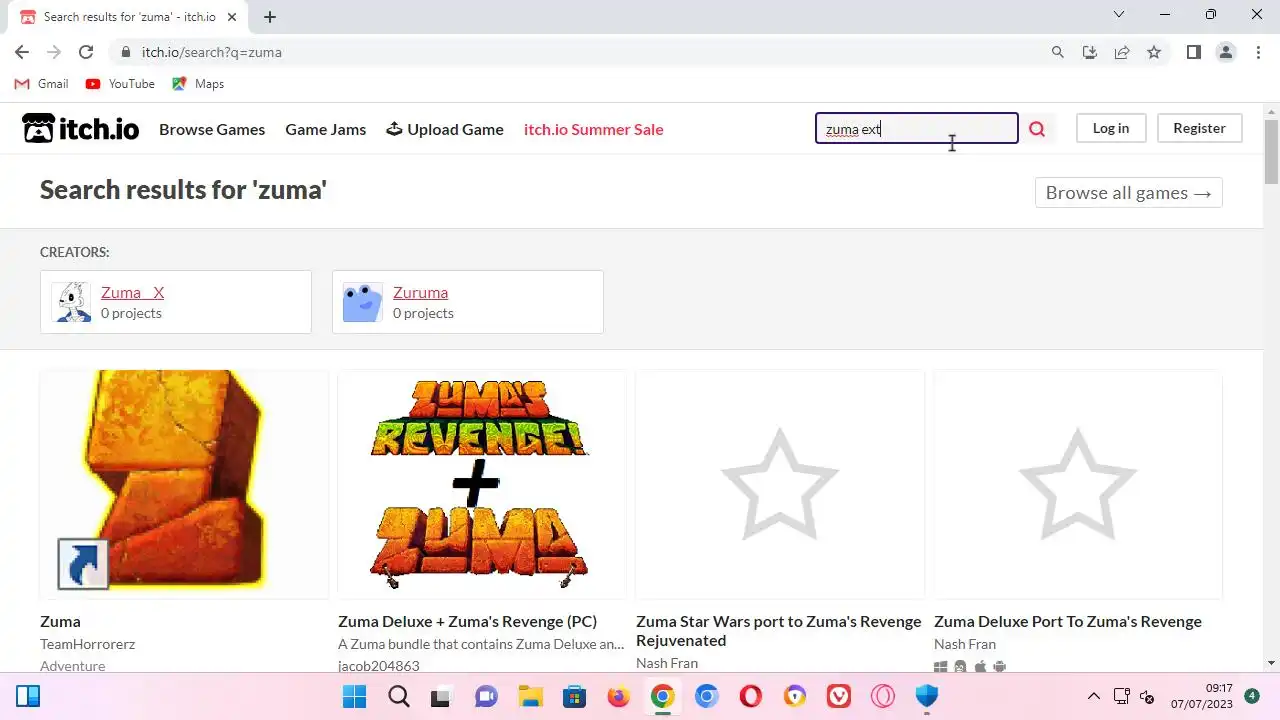The height and width of the screenshot is (720, 1280).
Task: Go back with the browser back arrow
Action: click(x=22, y=52)
